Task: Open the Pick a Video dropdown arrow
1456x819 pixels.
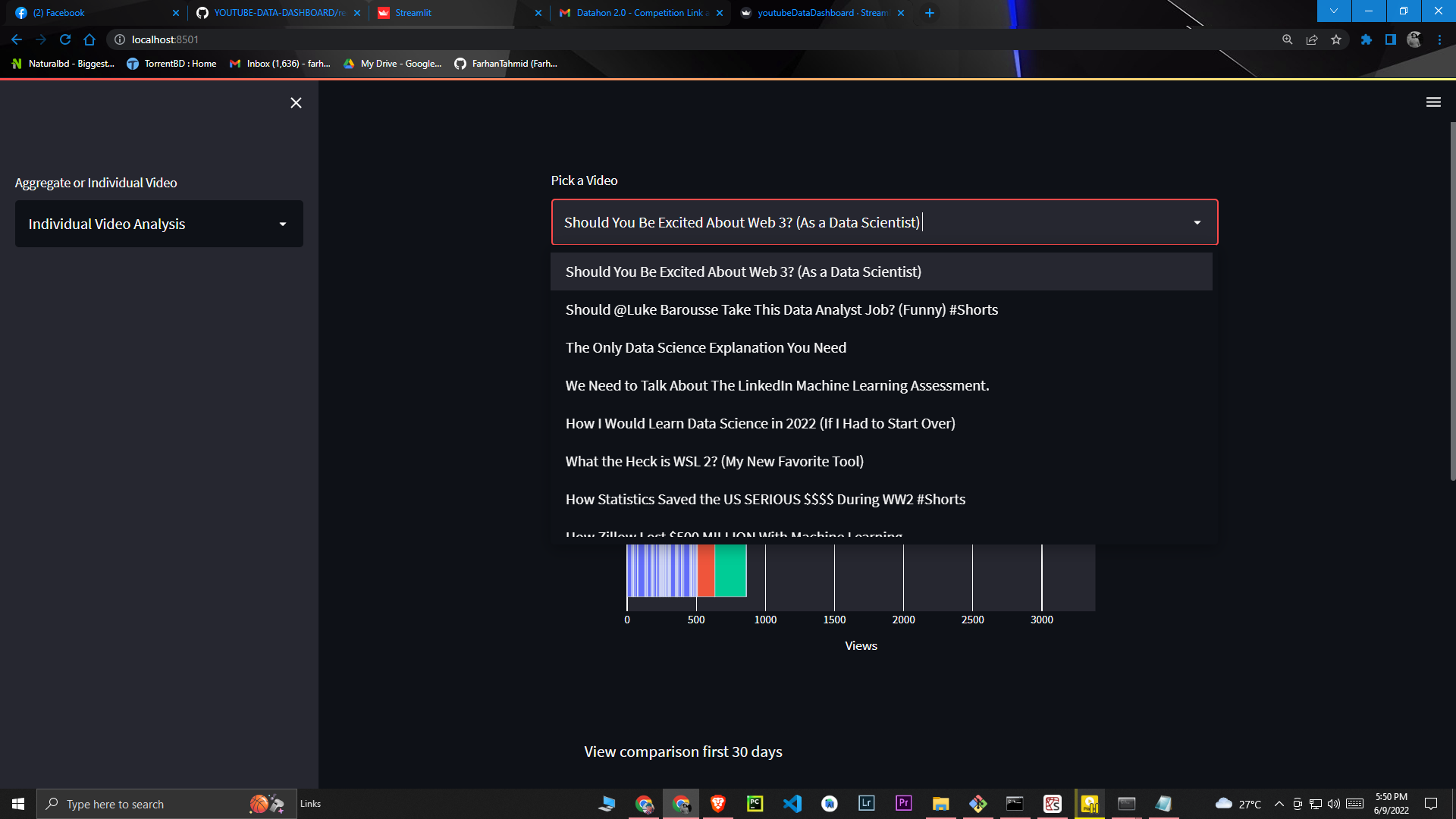Action: coord(1197,222)
